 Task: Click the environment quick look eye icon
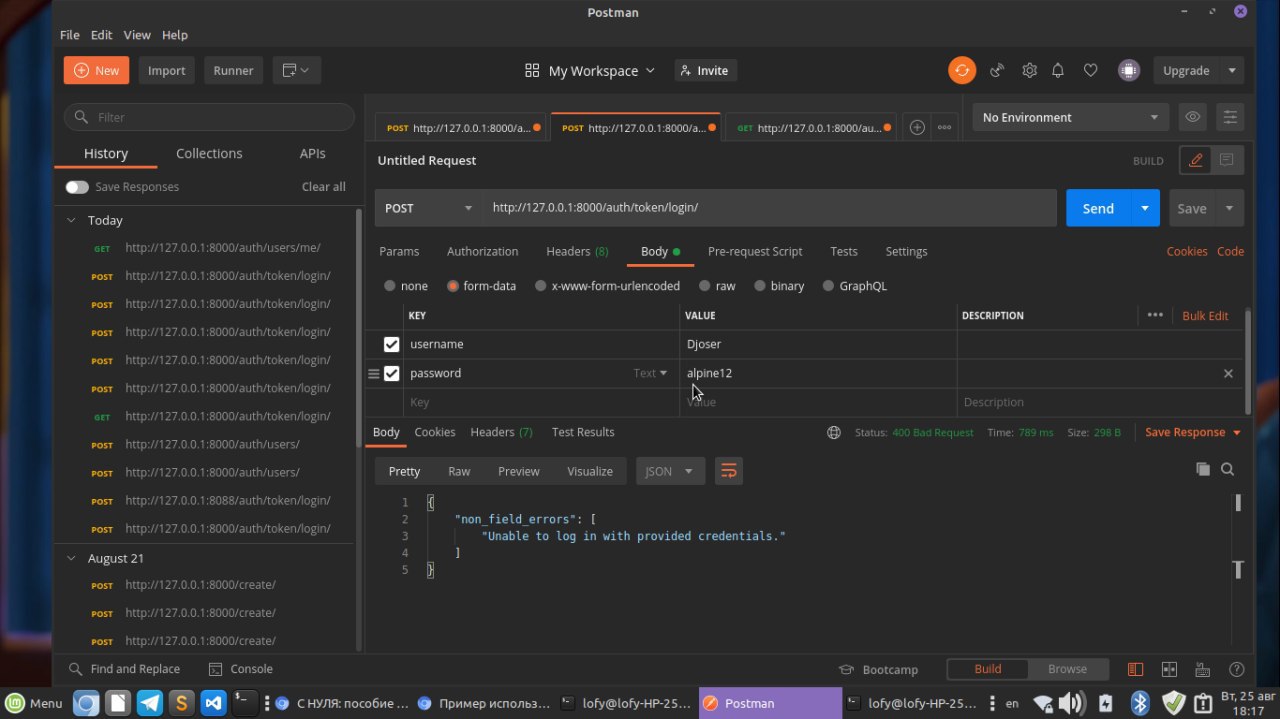[1192, 117]
